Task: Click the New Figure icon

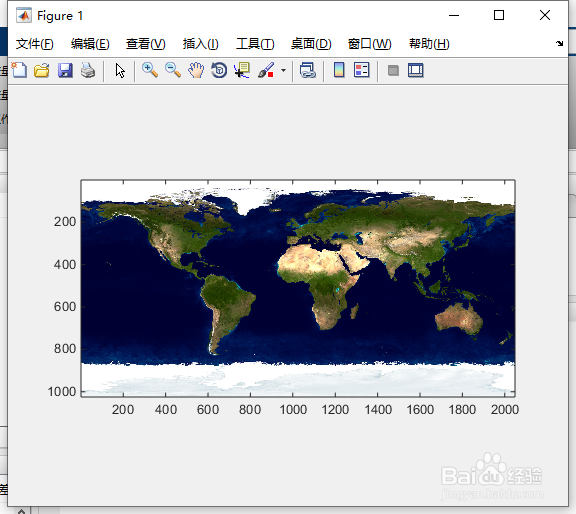Action: [19, 70]
